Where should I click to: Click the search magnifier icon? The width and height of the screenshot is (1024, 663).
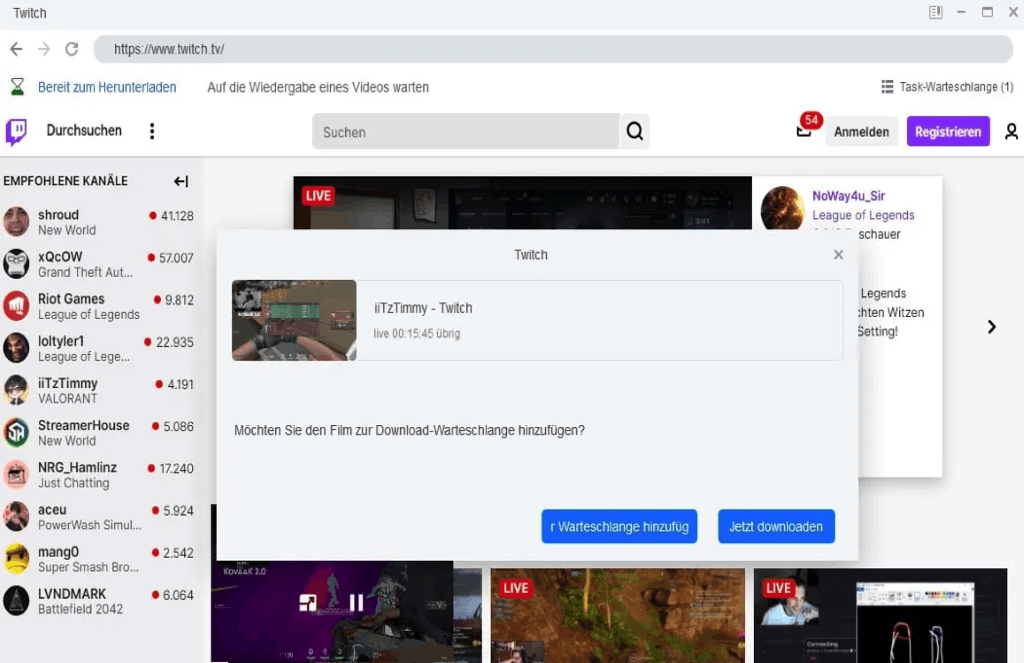click(634, 131)
